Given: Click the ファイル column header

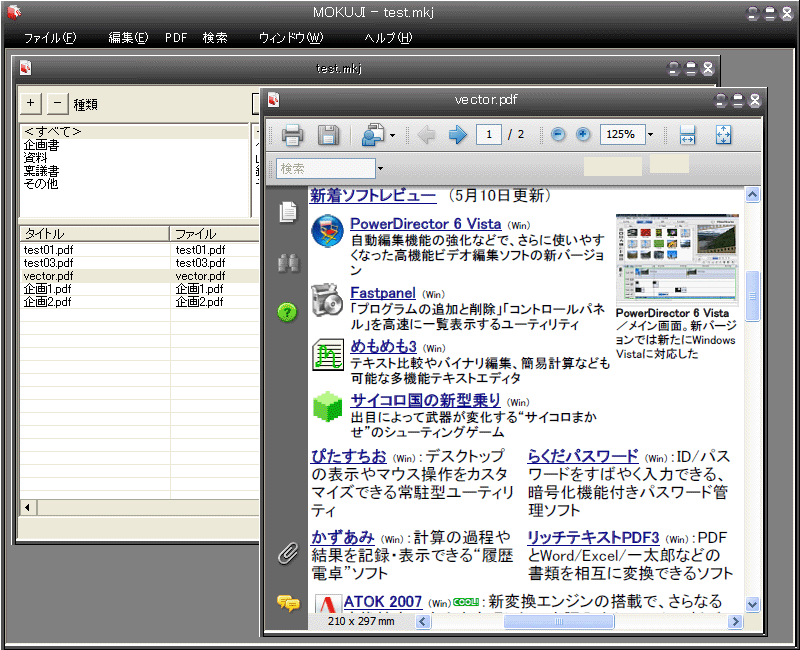Looking at the screenshot, I should pos(215,234).
